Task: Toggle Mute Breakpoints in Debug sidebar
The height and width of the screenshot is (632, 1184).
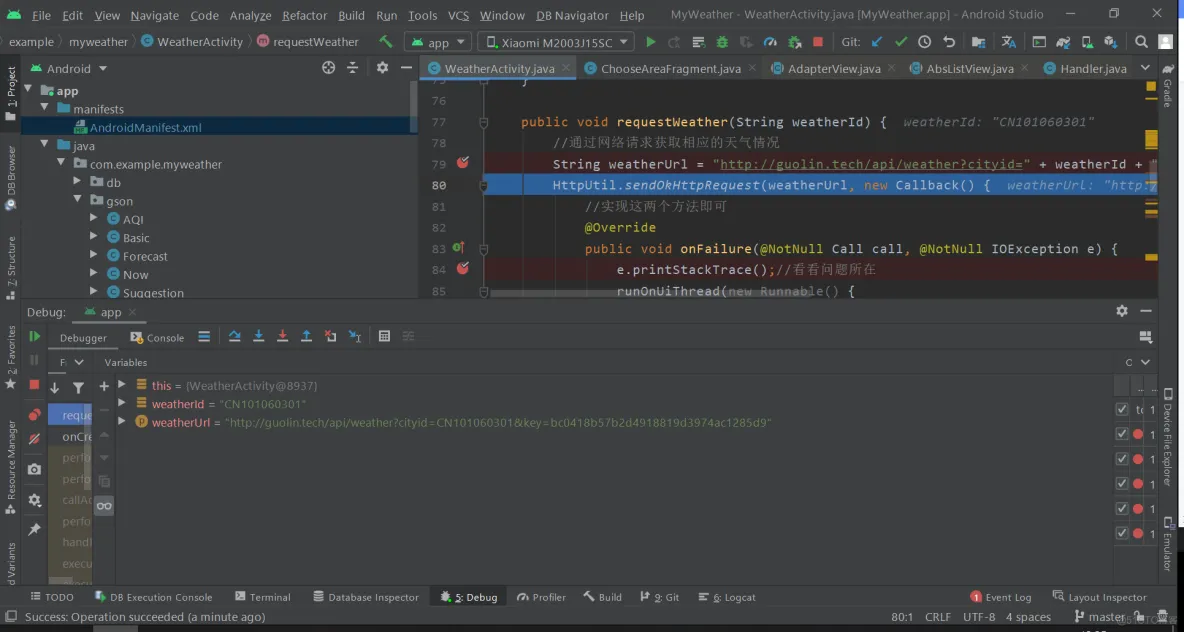Action: click(34, 439)
